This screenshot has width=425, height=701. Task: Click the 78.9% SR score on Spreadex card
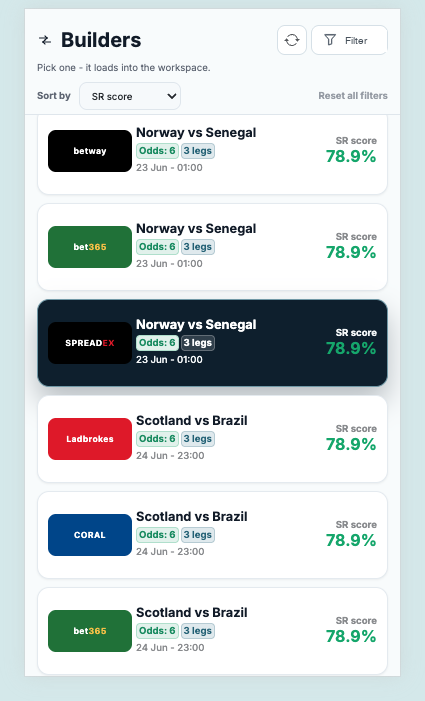[351, 348]
